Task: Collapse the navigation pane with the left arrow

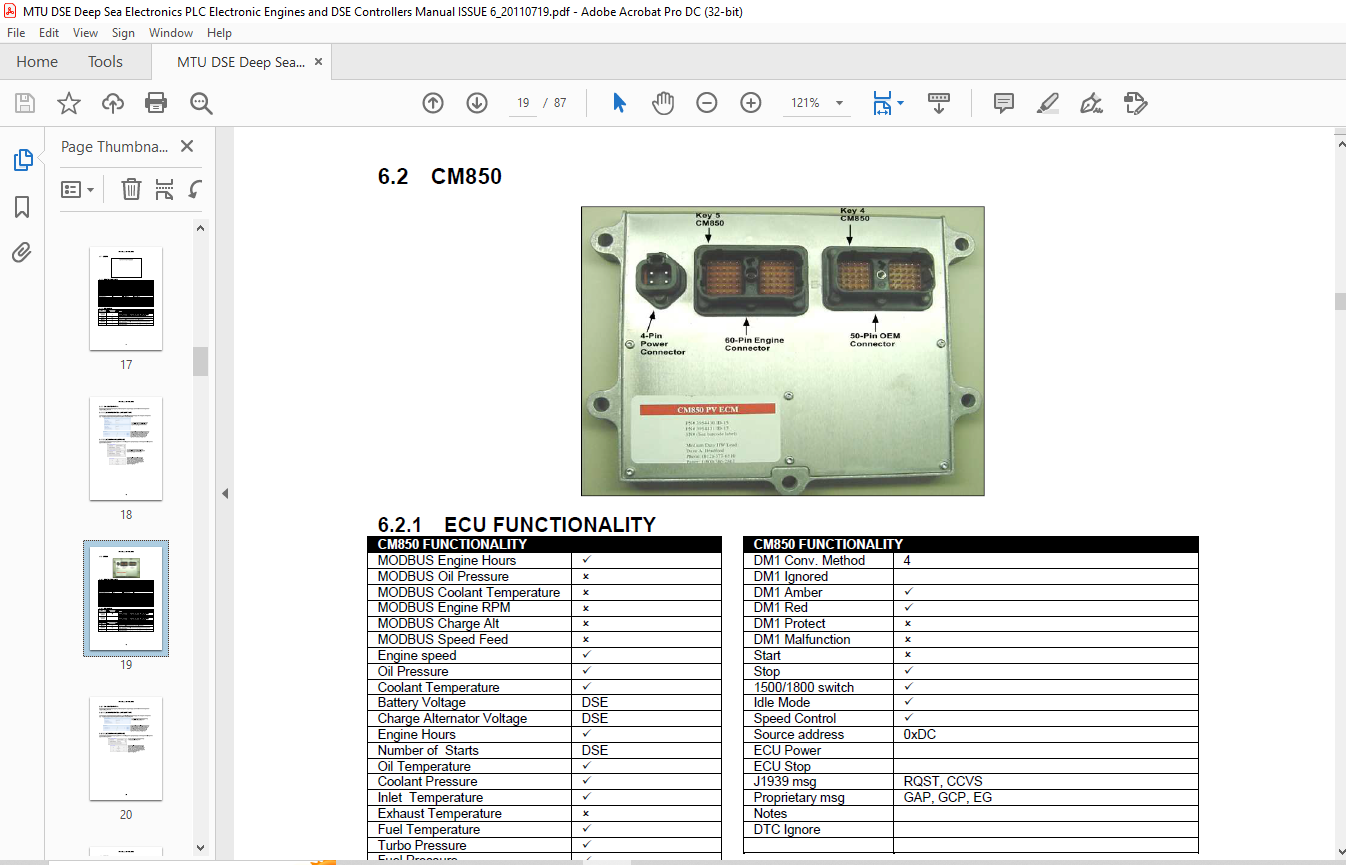Action: click(x=225, y=493)
